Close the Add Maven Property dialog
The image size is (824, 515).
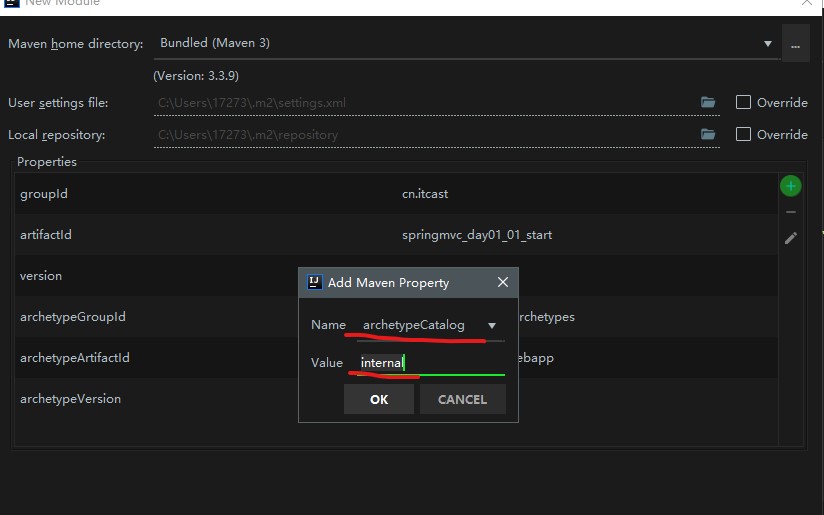pos(503,282)
